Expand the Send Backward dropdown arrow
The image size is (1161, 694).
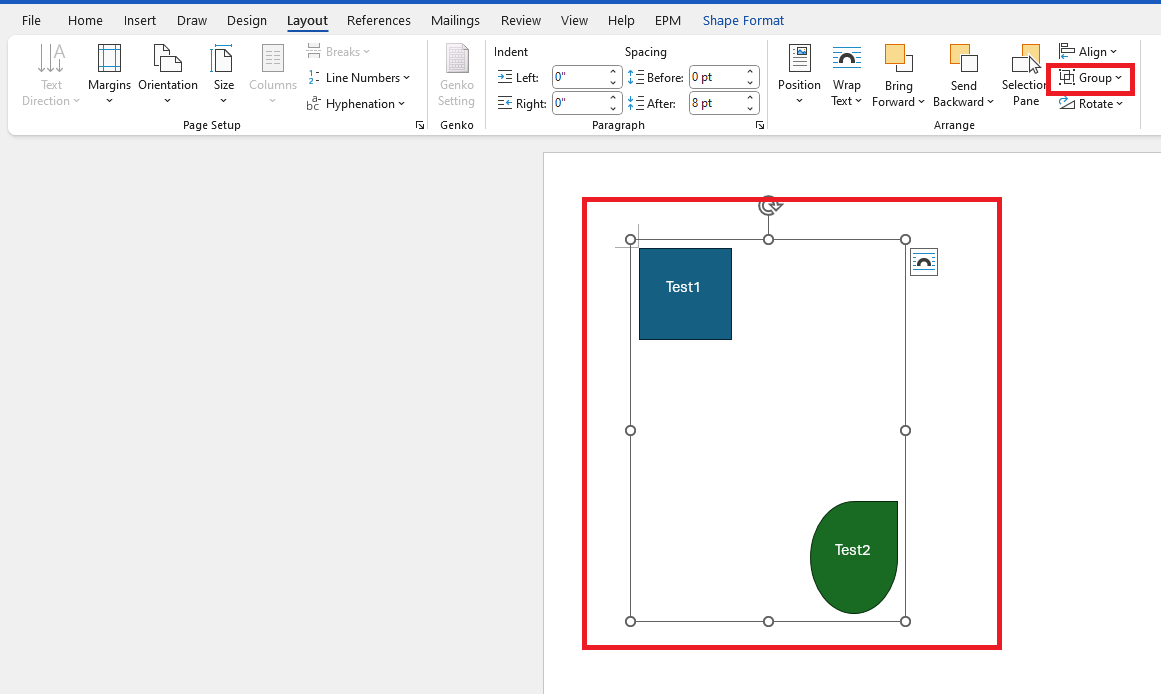click(990, 102)
